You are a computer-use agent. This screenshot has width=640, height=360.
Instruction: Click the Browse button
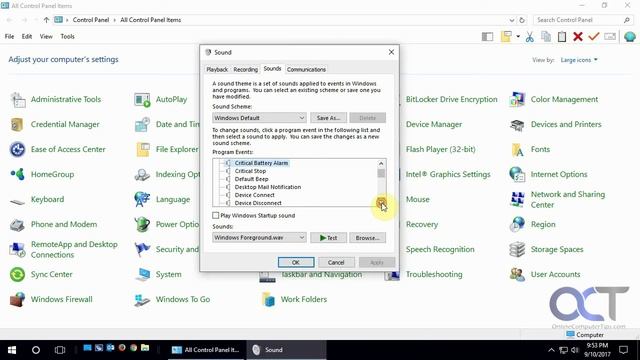point(367,238)
